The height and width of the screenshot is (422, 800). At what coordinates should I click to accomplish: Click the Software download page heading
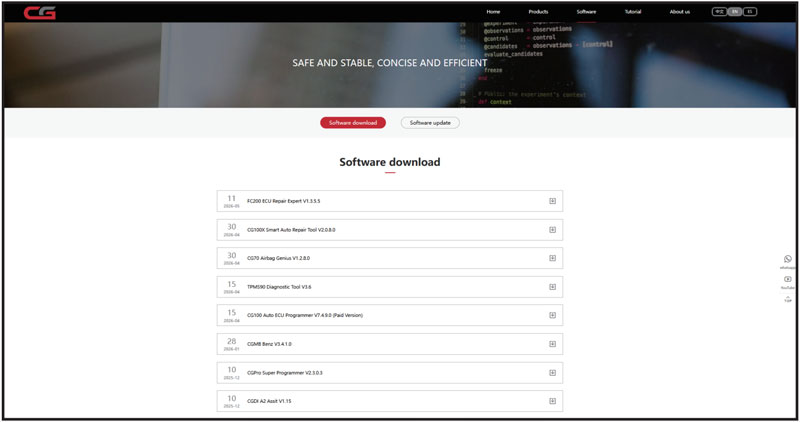point(390,162)
